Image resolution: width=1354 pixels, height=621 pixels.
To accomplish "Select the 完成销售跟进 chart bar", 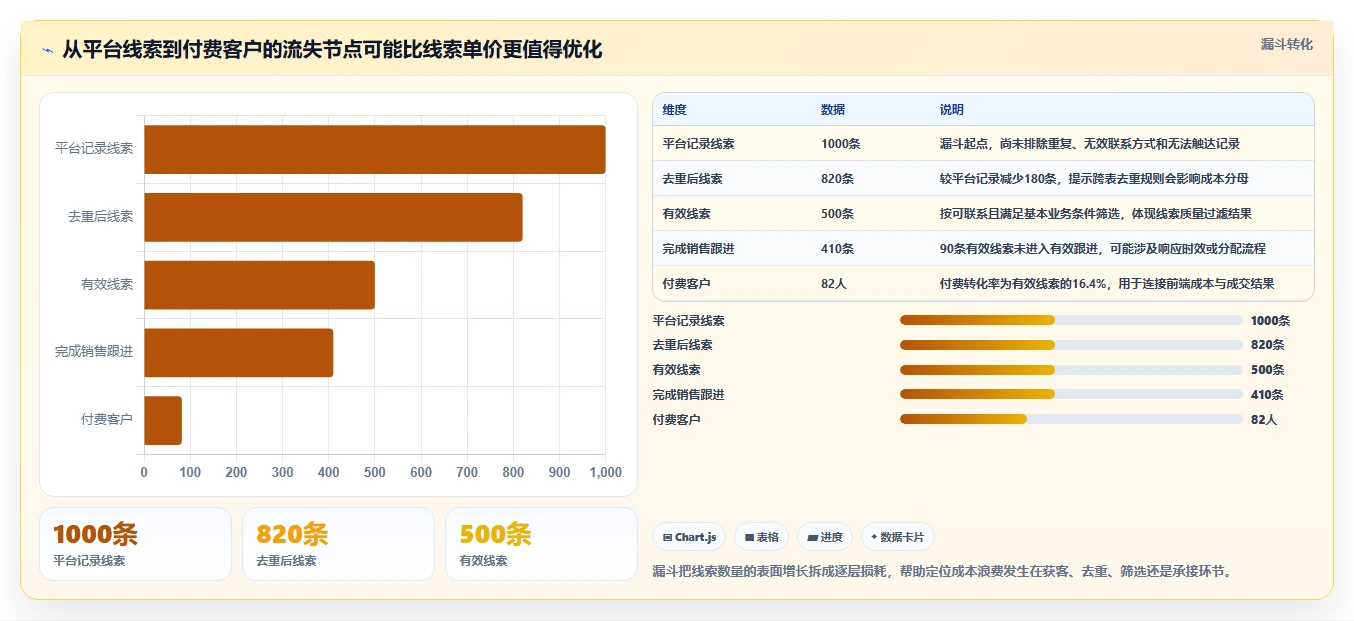I will click(238, 353).
